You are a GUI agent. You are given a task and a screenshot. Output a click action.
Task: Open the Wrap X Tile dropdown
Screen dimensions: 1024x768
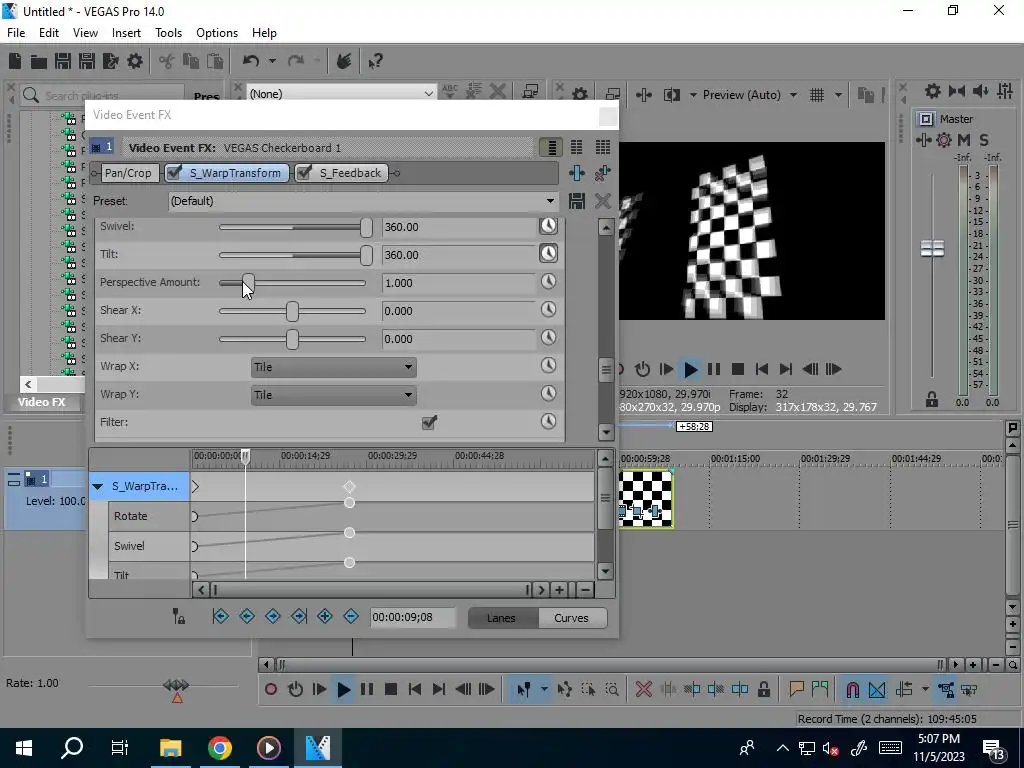click(334, 367)
